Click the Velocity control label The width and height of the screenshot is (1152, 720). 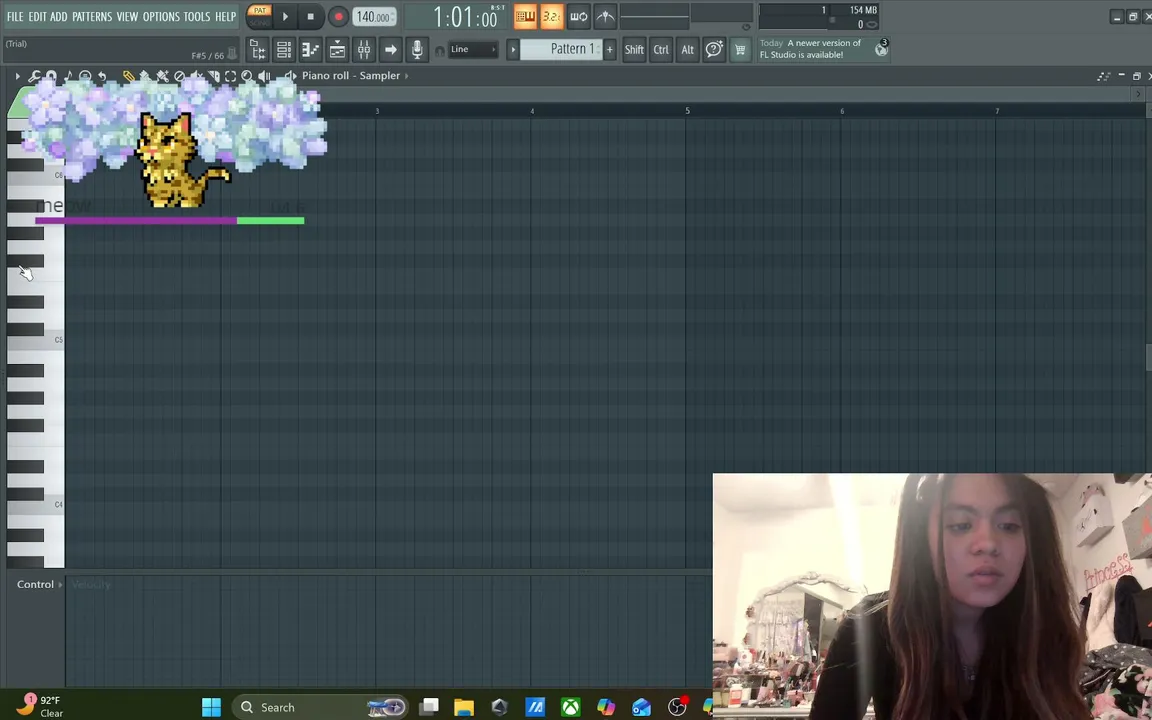[91, 585]
